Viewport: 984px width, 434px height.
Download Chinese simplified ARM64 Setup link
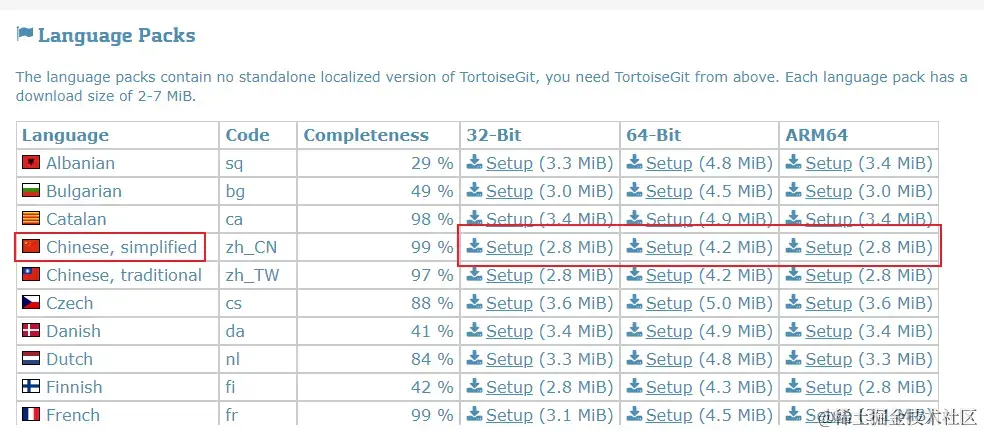click(828, 248)
